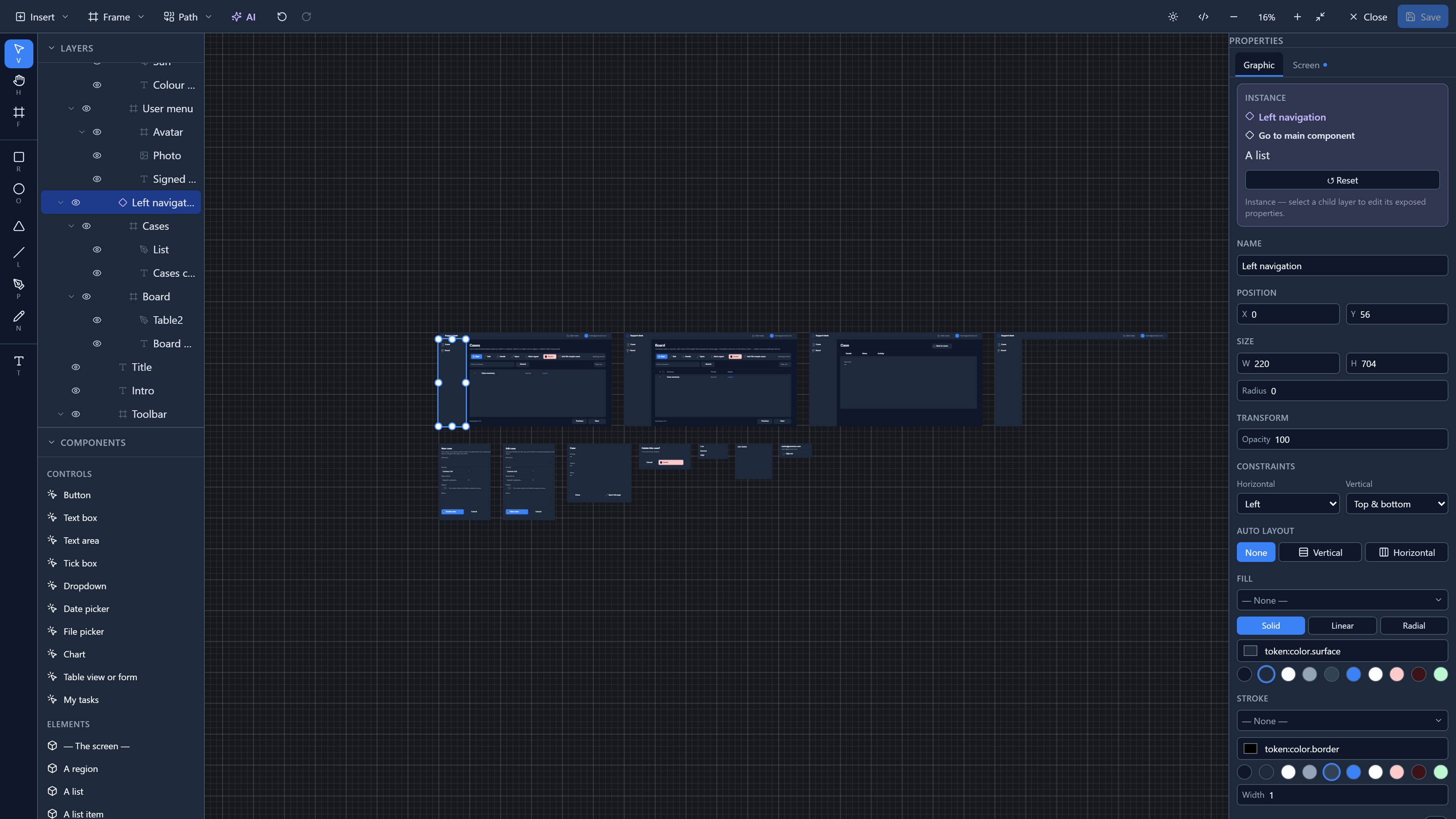The image size is (1456, 819).
Task: Pick the pink stroke color swatch
Action: click(x=1396, y=772)
